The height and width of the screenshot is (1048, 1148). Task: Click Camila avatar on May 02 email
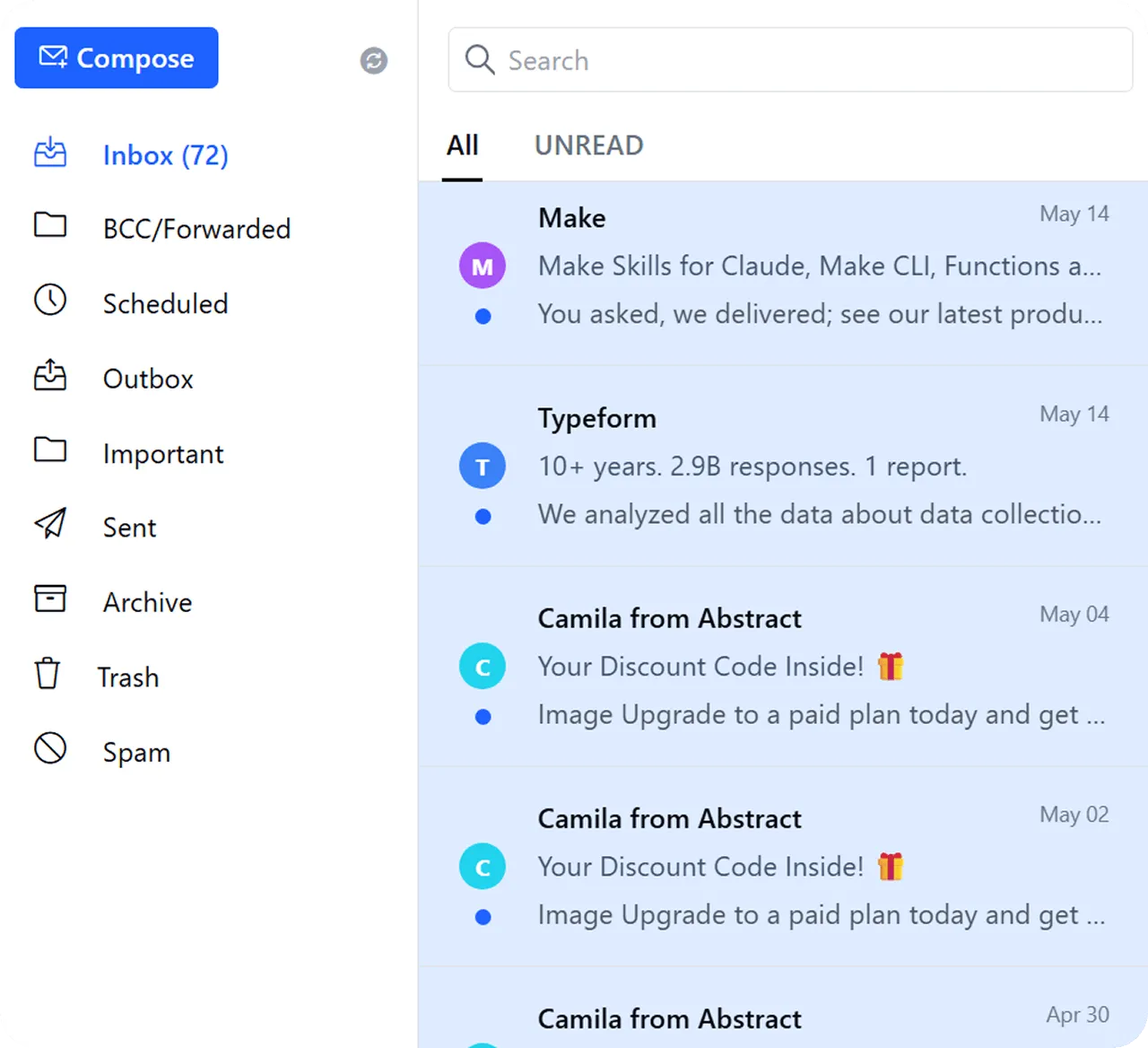click(x=483, y=866)
